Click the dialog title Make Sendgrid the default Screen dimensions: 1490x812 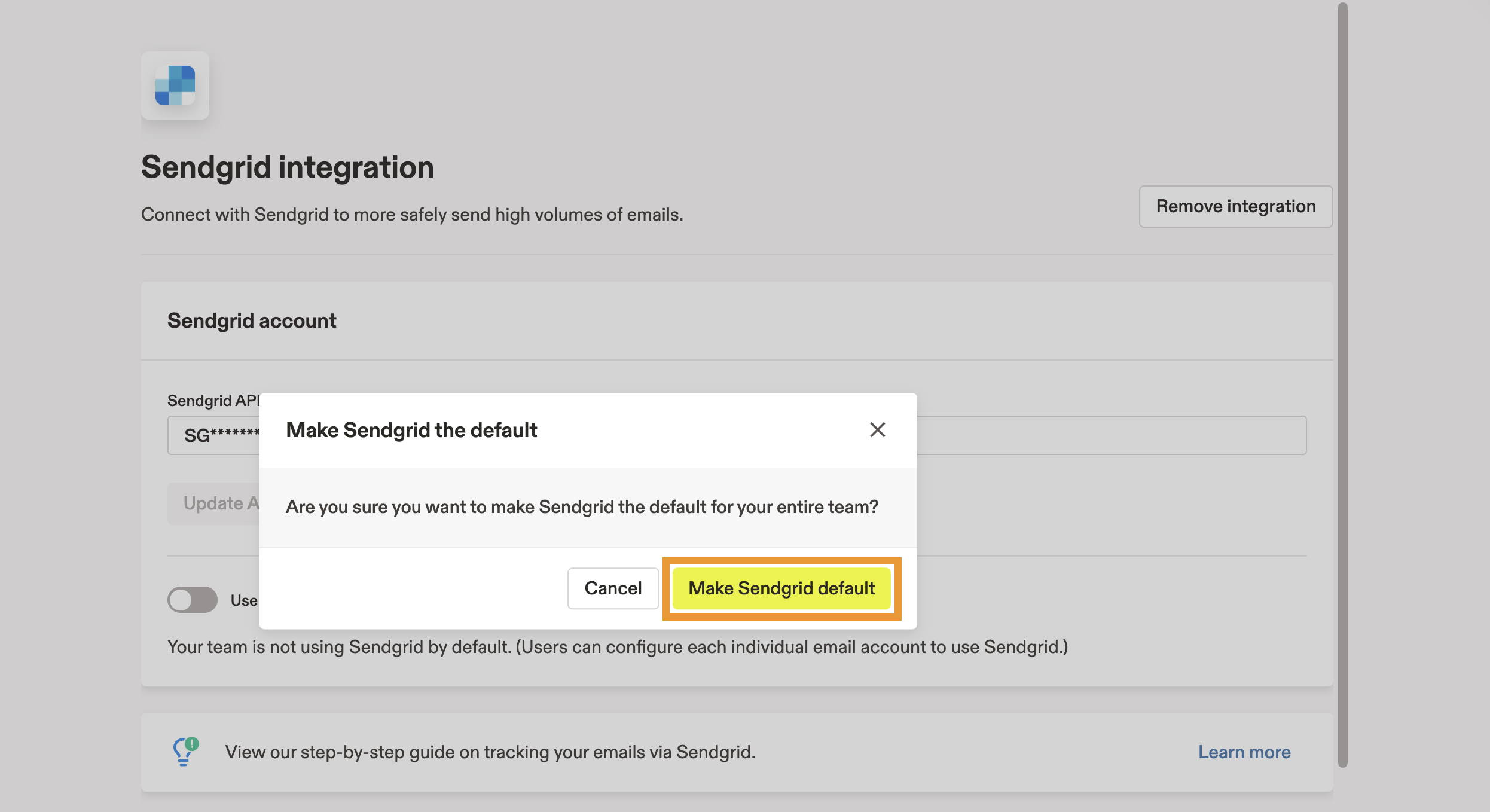(x=411, y=431)
